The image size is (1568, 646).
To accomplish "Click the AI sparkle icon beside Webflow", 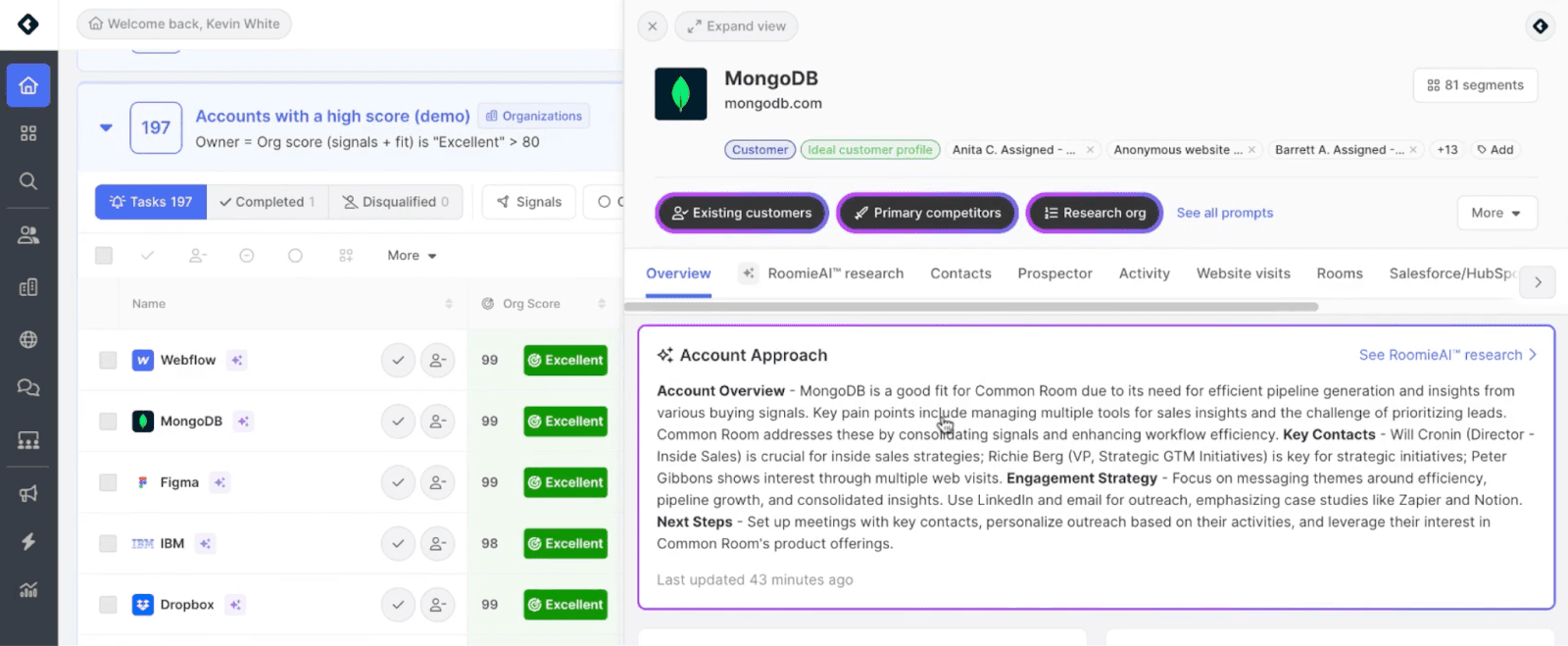I will coord(237,361).
